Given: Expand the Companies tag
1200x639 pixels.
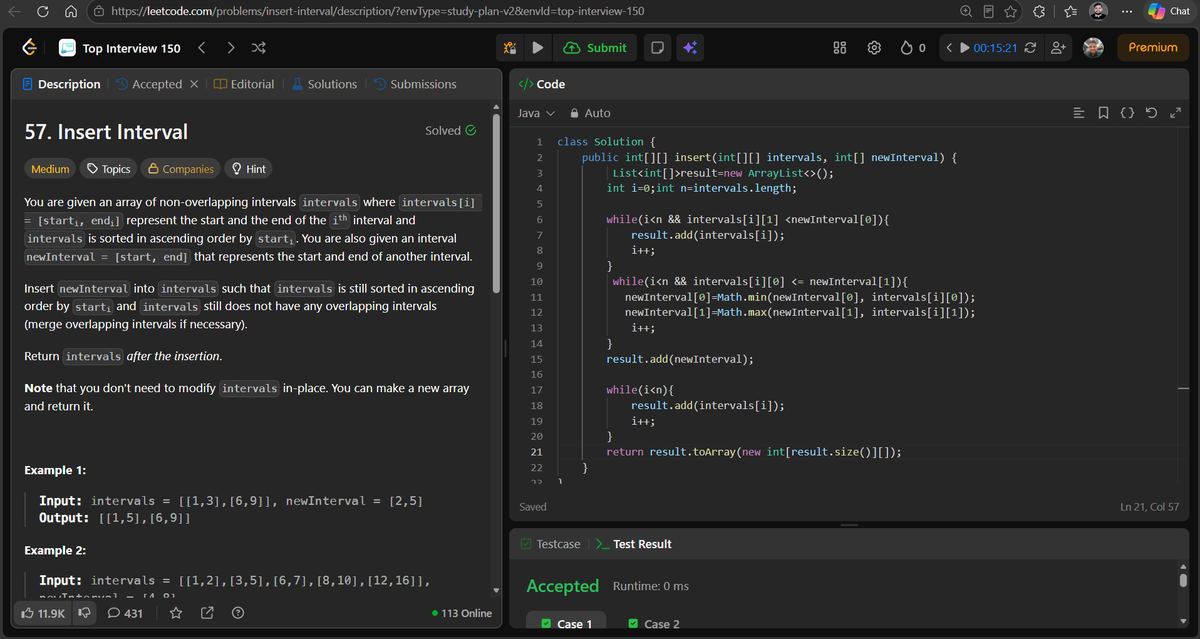Looking at the screenshot, I should point(179,169).
